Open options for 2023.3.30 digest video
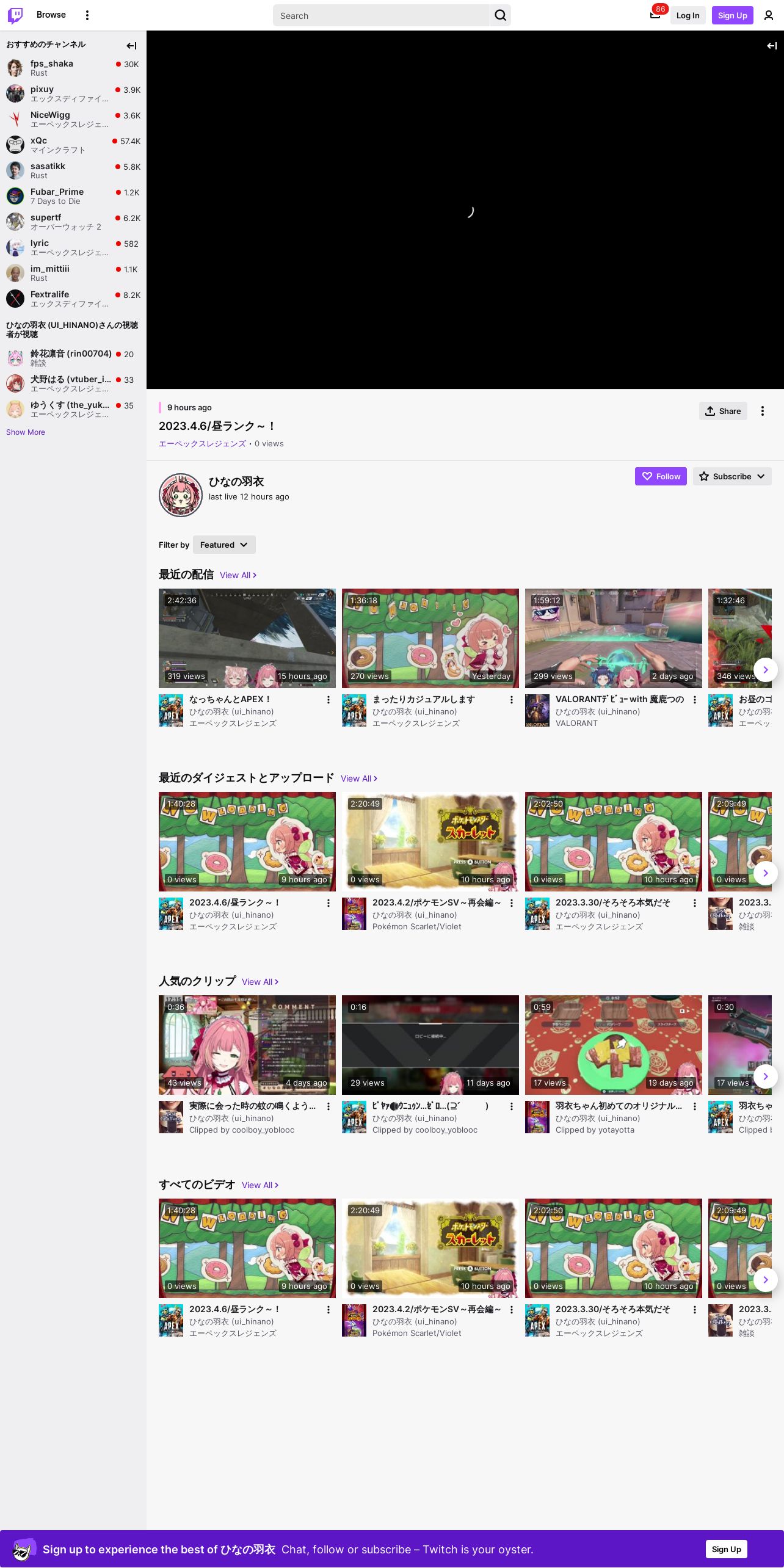 pos(694,903)
